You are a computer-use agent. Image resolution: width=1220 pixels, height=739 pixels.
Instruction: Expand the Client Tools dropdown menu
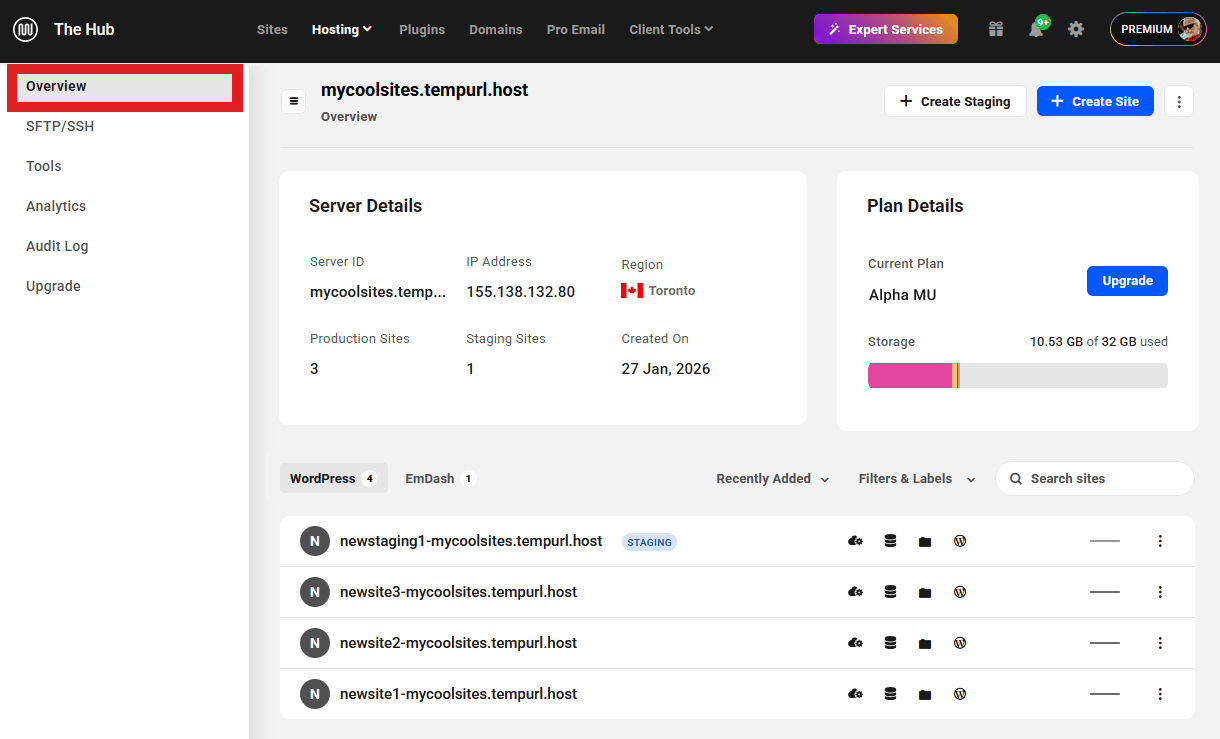click(671, 29)
